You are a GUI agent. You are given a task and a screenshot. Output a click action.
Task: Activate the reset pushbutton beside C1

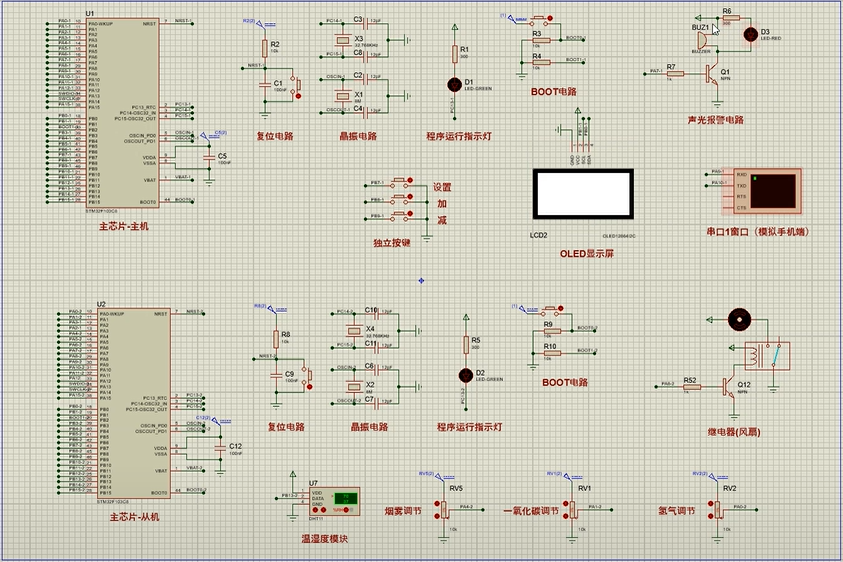tap(296, 86)
